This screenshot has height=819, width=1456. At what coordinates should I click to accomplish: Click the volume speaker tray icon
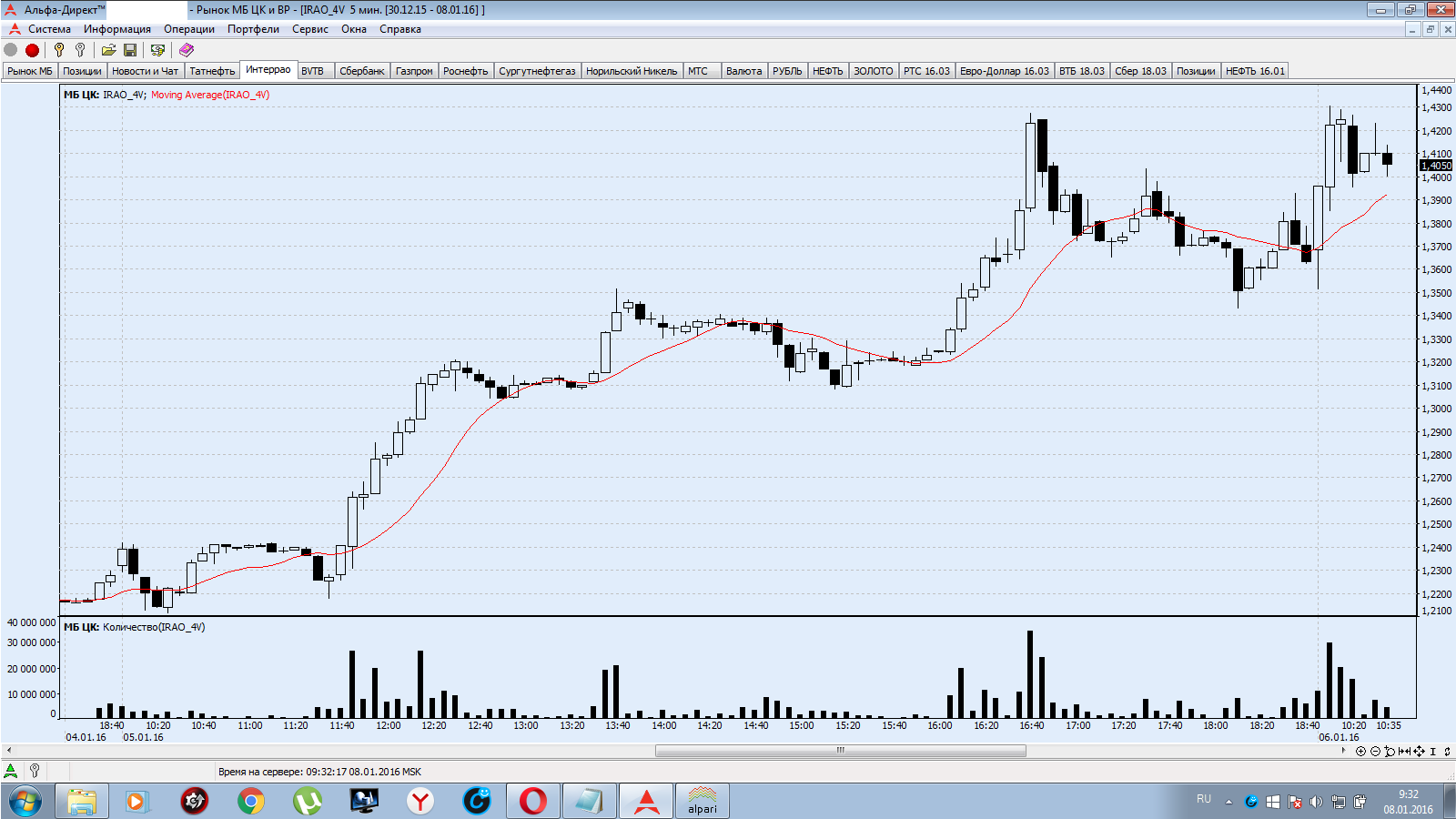(1316, 802)
